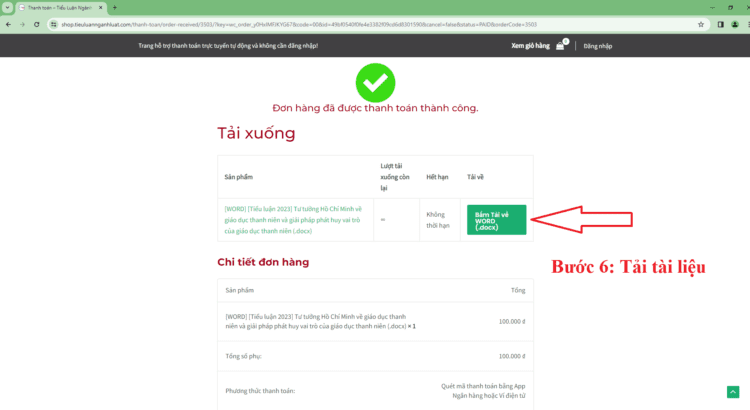
Task: Restore the browser window size
Action: (x=730, y=8)
